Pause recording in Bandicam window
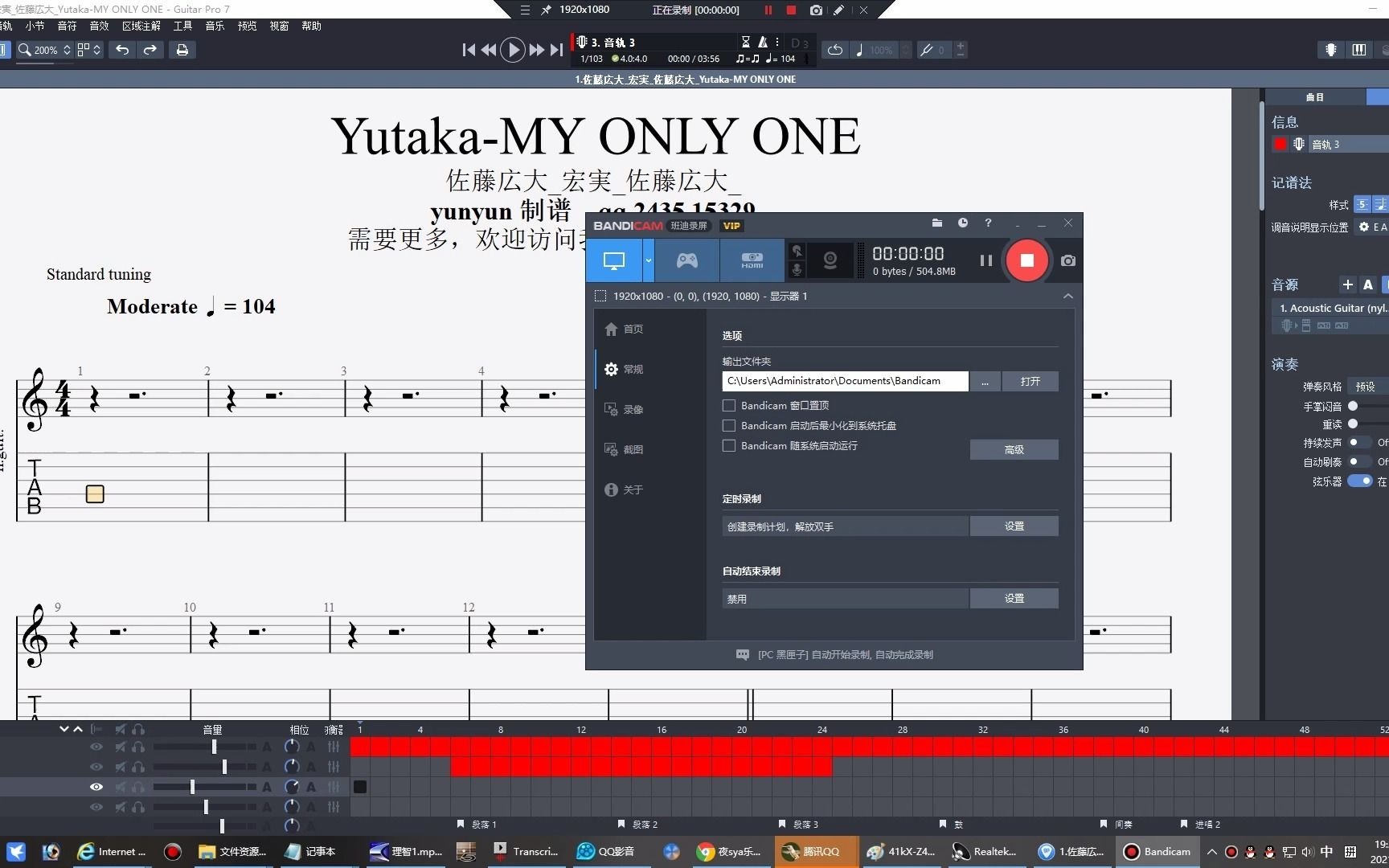Image resolution: width=1389 pixels, height=868 pixels. point(985,260)
